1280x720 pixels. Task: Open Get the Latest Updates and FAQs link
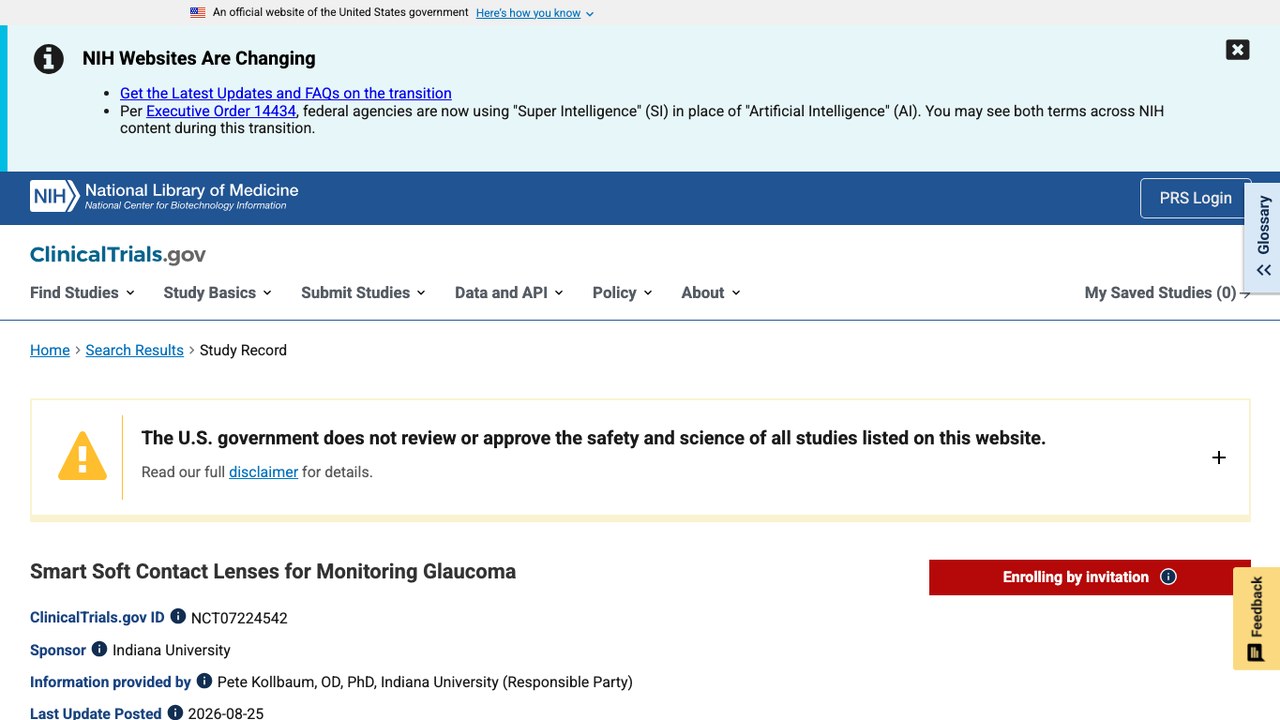(286, 93)
